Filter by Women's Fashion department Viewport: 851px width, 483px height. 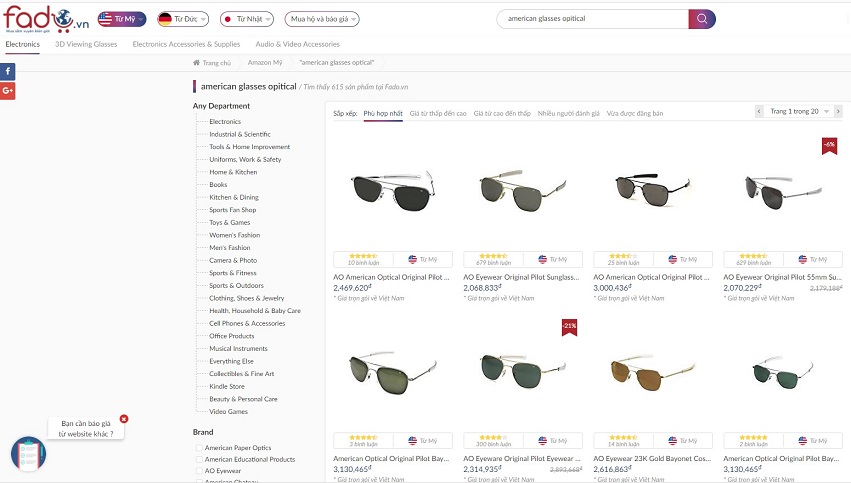[234, 235]
